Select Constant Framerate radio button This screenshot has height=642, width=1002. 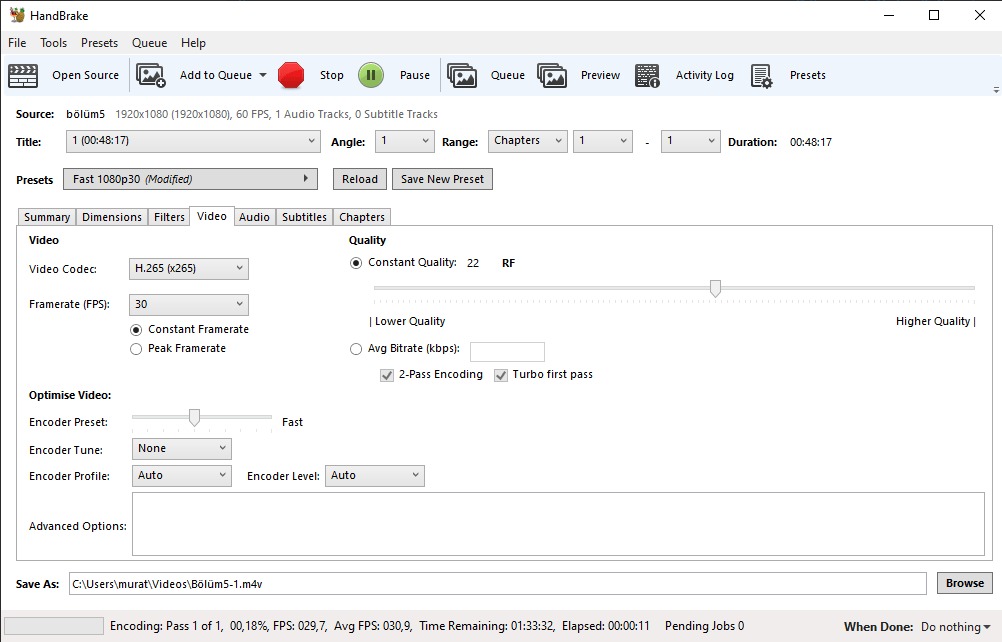[x=135, y=330]
